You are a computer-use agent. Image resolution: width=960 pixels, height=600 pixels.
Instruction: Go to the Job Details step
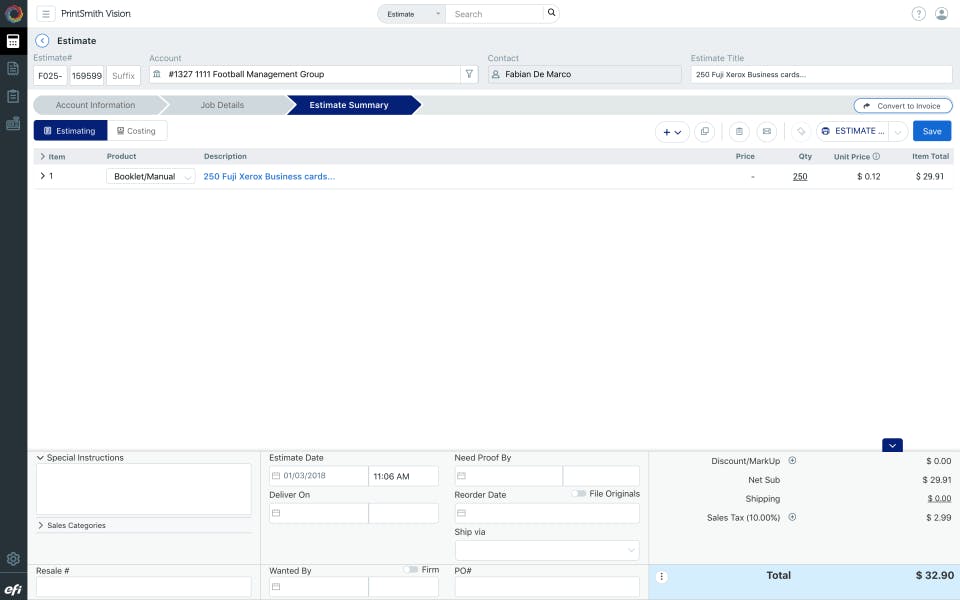click(221, 105)
